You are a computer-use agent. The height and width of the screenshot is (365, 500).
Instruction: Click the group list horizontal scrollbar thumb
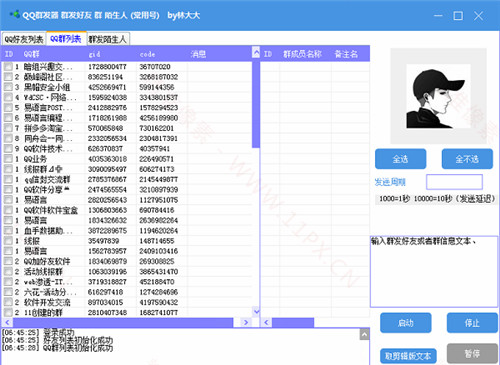coord(123,322)
